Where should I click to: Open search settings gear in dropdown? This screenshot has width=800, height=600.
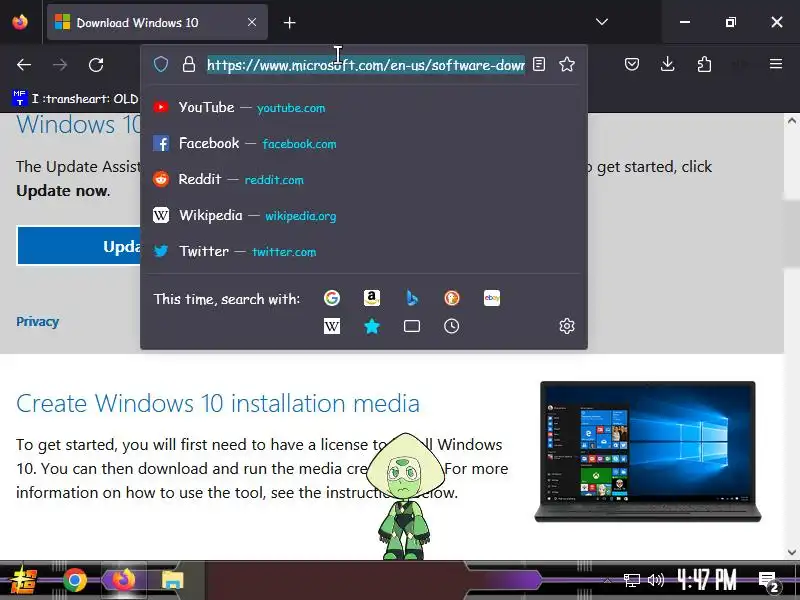pos(567,326)
